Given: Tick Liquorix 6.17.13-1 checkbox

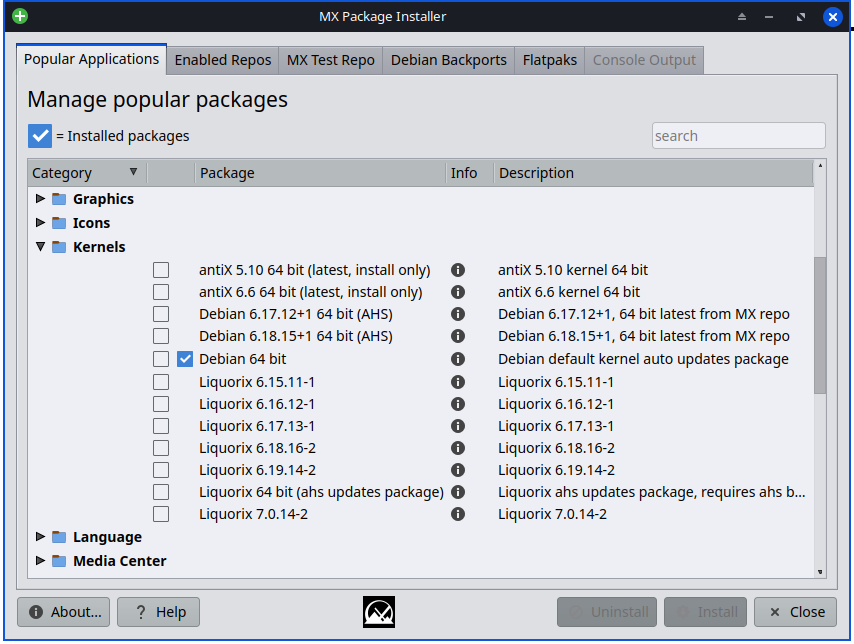Looking at the screenshot, I should tap(161, 426).
